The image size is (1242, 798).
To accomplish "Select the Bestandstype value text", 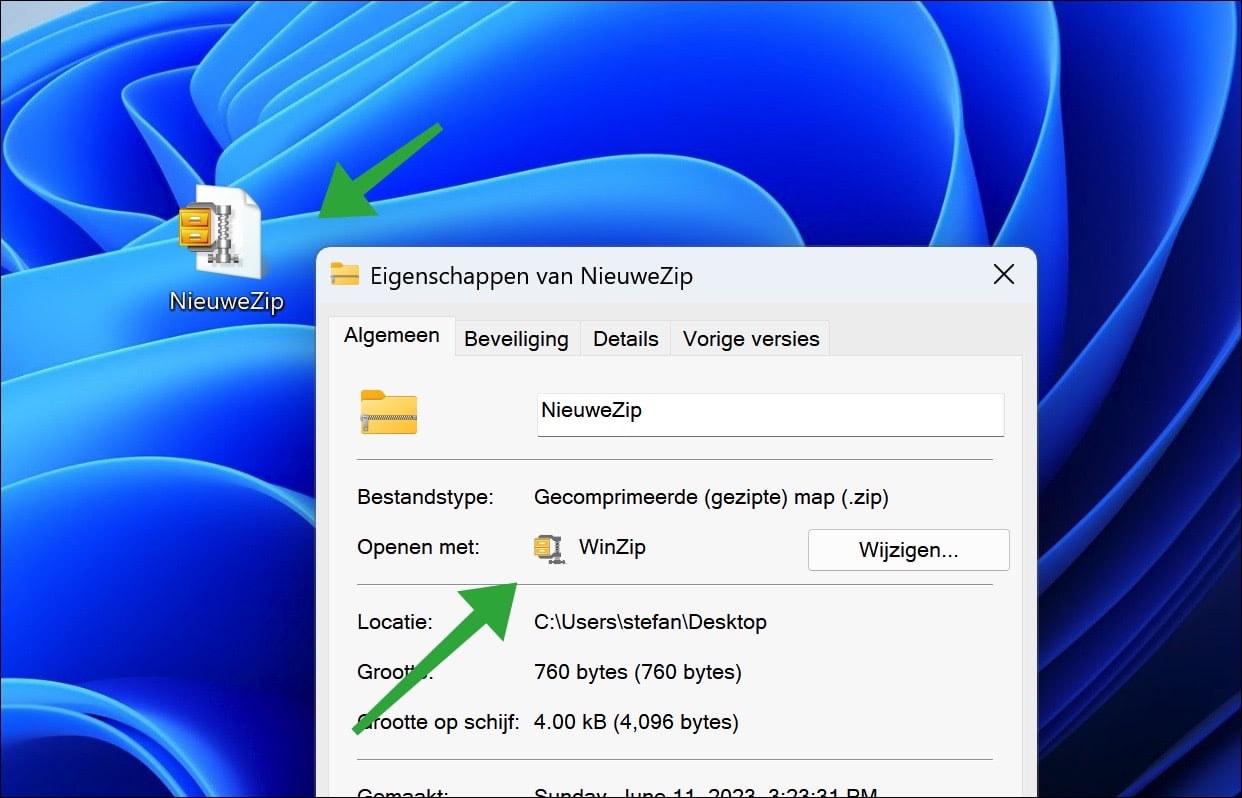I will 711,497.
